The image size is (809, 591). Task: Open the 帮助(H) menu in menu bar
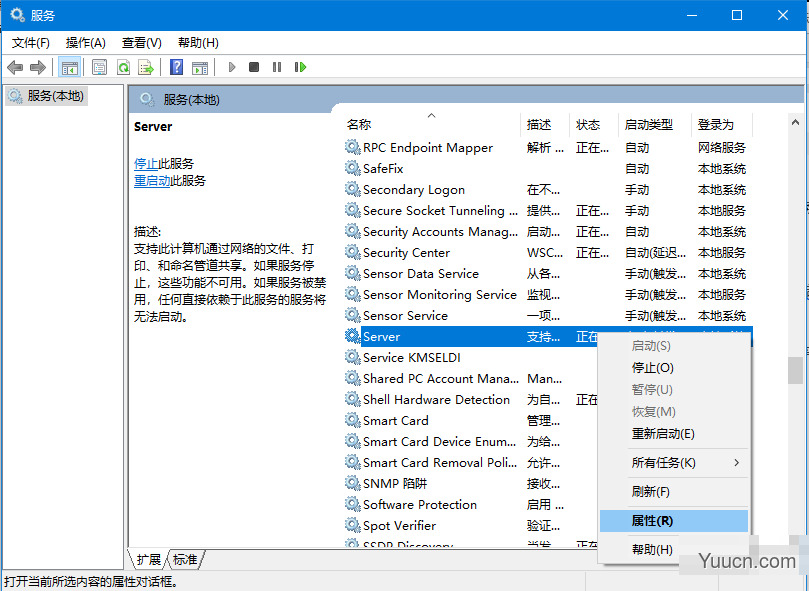point(198,43)
